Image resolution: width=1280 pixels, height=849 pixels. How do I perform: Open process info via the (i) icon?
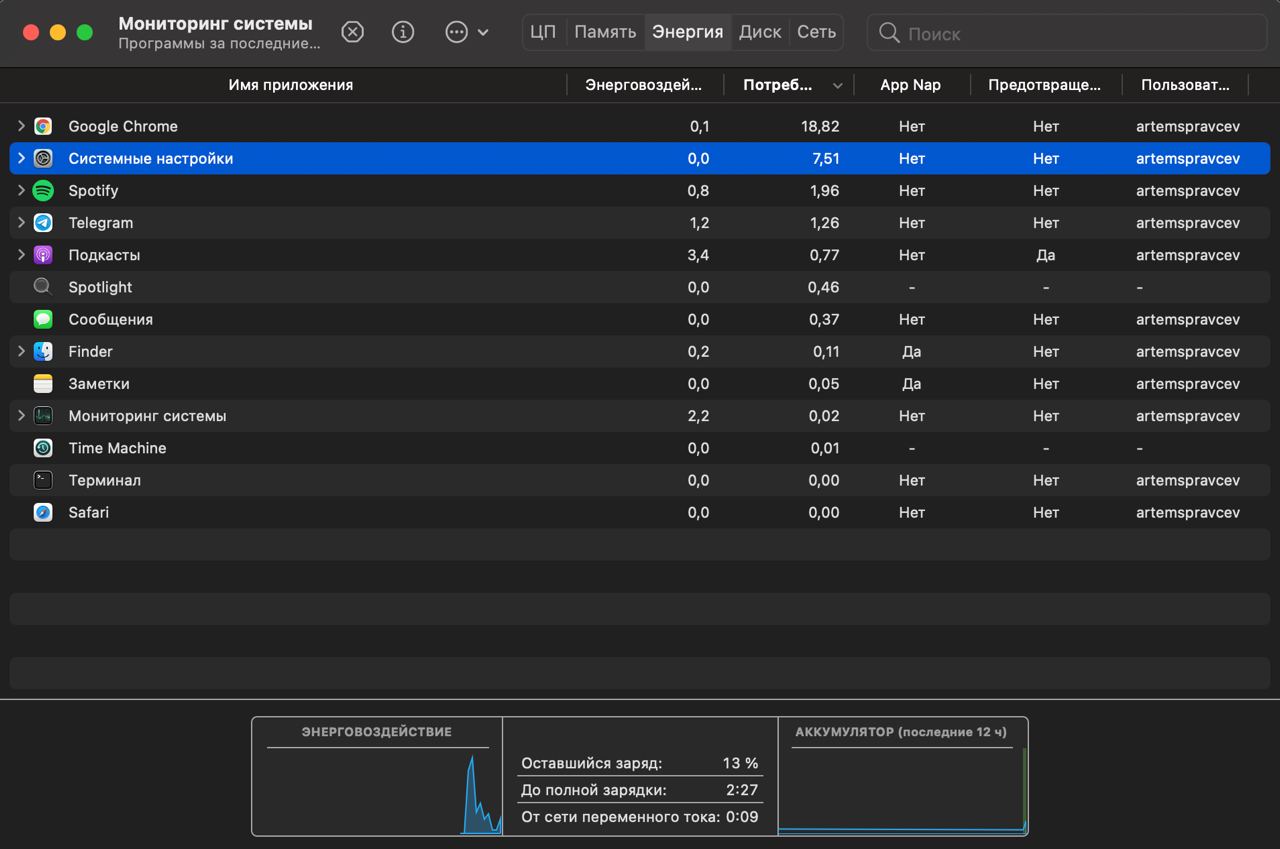[x=403, y=32]
